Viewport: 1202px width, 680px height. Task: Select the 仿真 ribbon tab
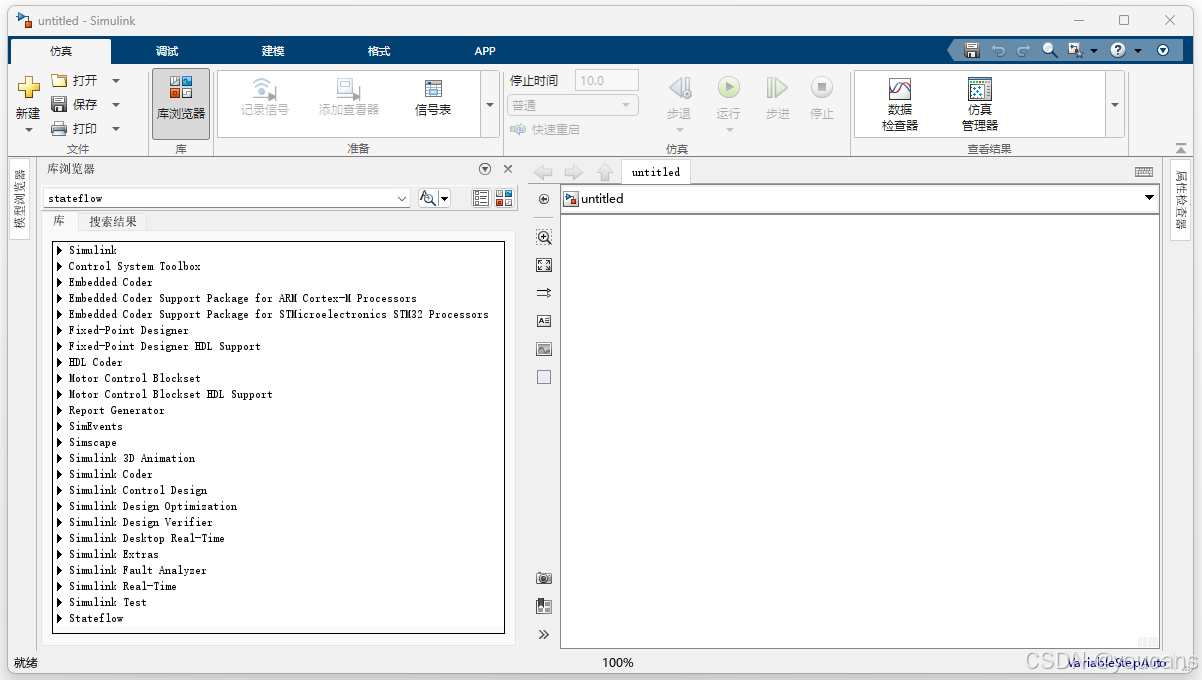pyautogui.click(x=61, y=51)
